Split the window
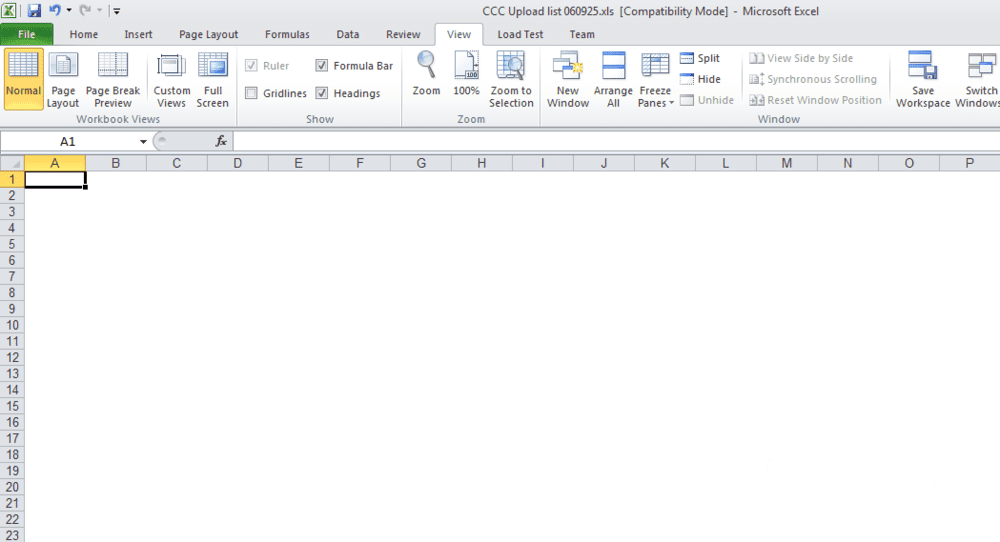Screen dimensions: 1000x542 (x=700, y=58)
